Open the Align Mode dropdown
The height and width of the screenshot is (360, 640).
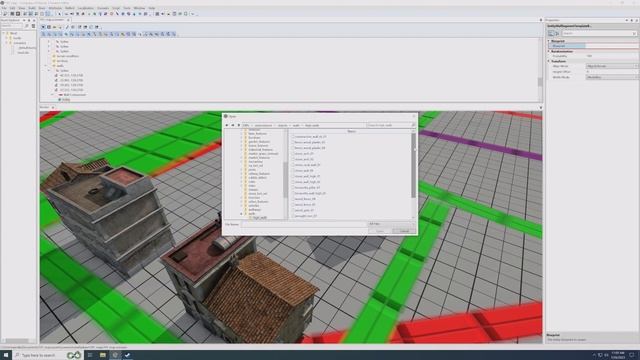(612, 66)
